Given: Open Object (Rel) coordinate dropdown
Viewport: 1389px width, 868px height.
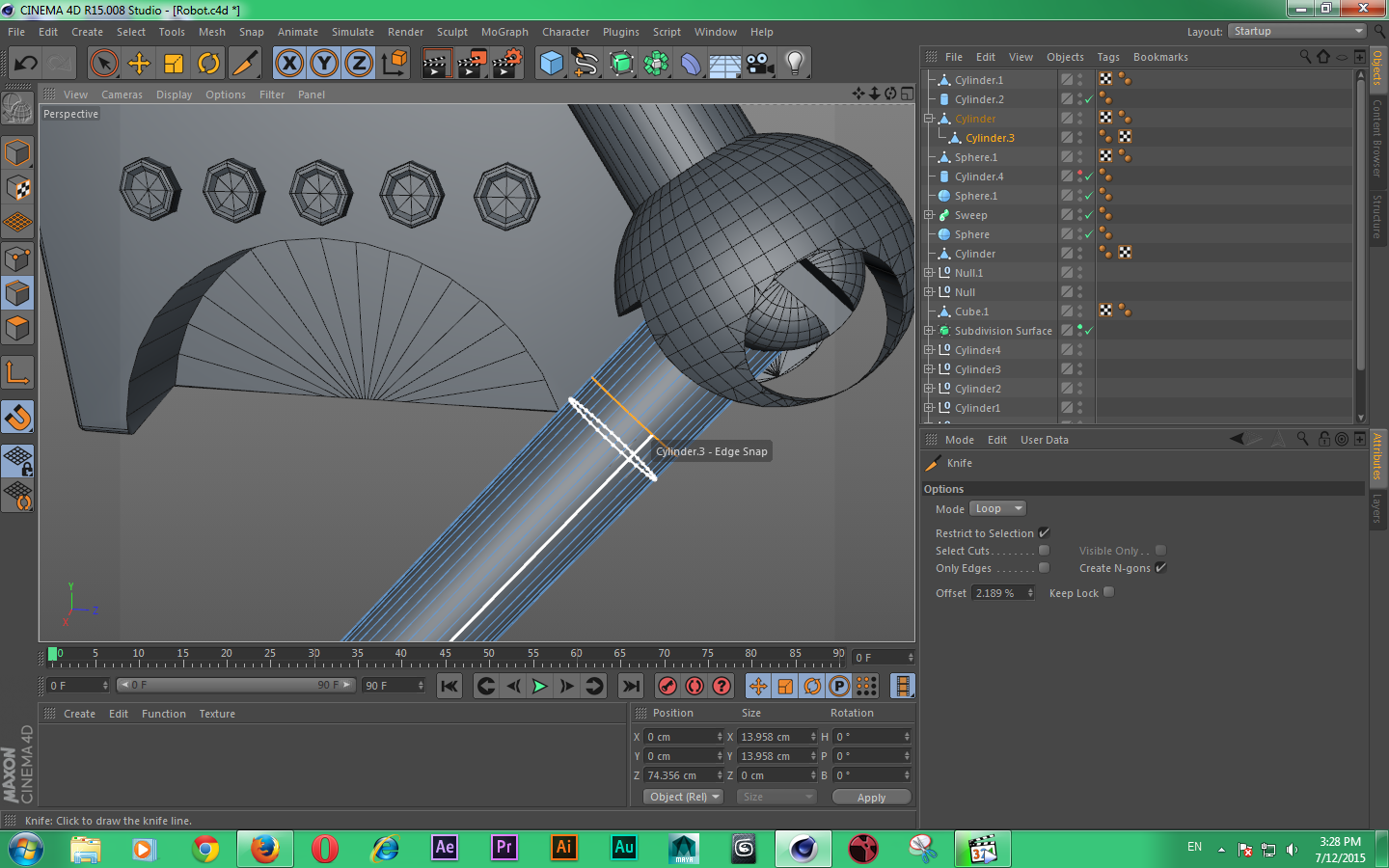Looking at the screenshot, I should pos(683,797).
